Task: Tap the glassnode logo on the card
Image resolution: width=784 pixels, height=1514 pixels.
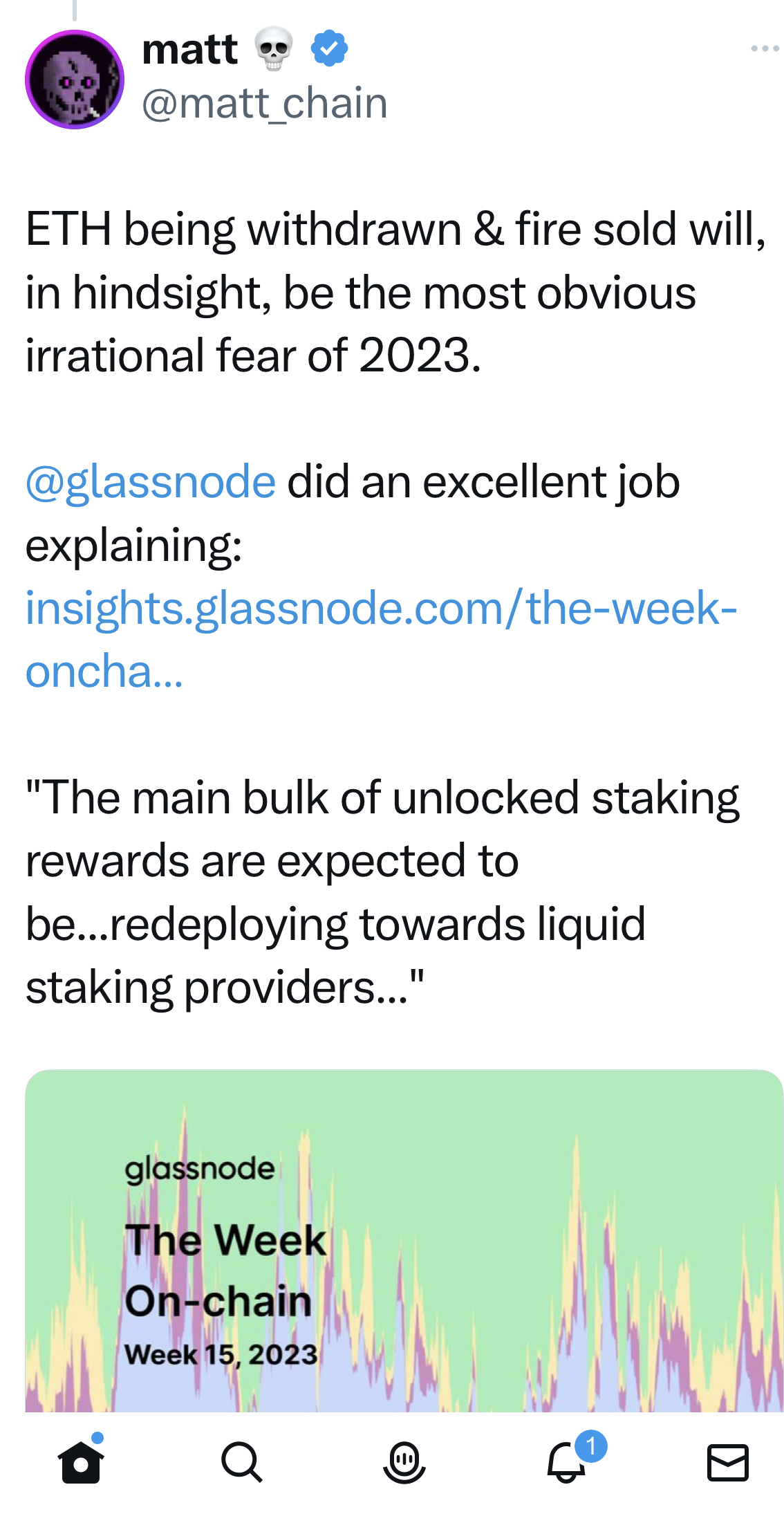Action: [x=199, y=1169]
